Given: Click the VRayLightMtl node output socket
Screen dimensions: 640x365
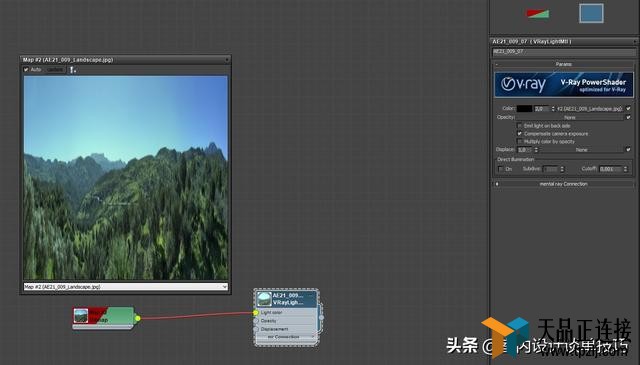Looking at the screenshot, I should [321, 317].
